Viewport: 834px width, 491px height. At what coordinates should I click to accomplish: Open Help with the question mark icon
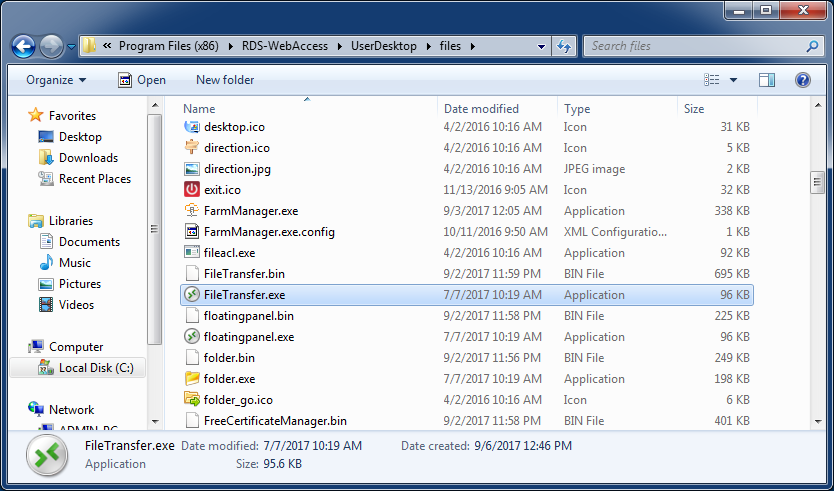[x=803, y=80]
